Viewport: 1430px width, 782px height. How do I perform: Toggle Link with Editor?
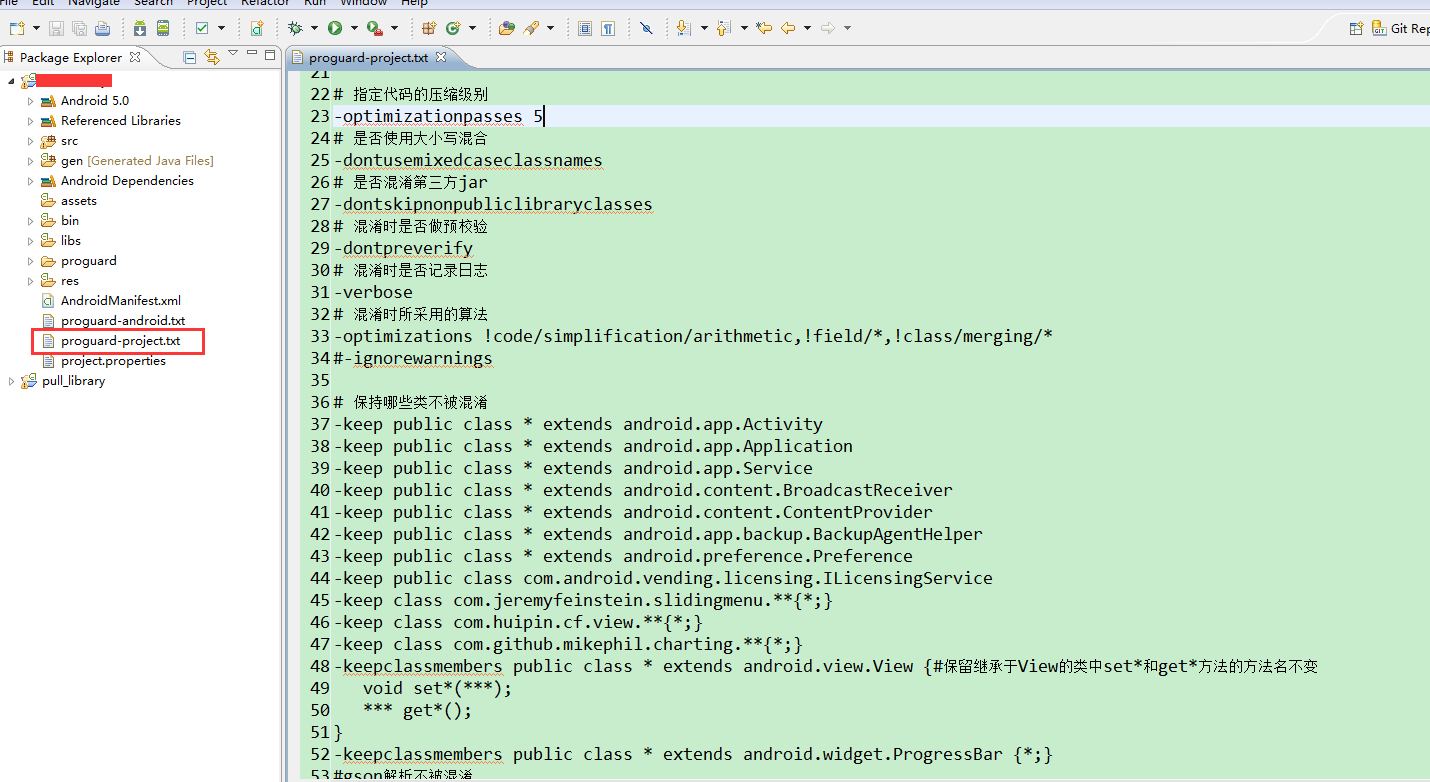click(212, 57)
